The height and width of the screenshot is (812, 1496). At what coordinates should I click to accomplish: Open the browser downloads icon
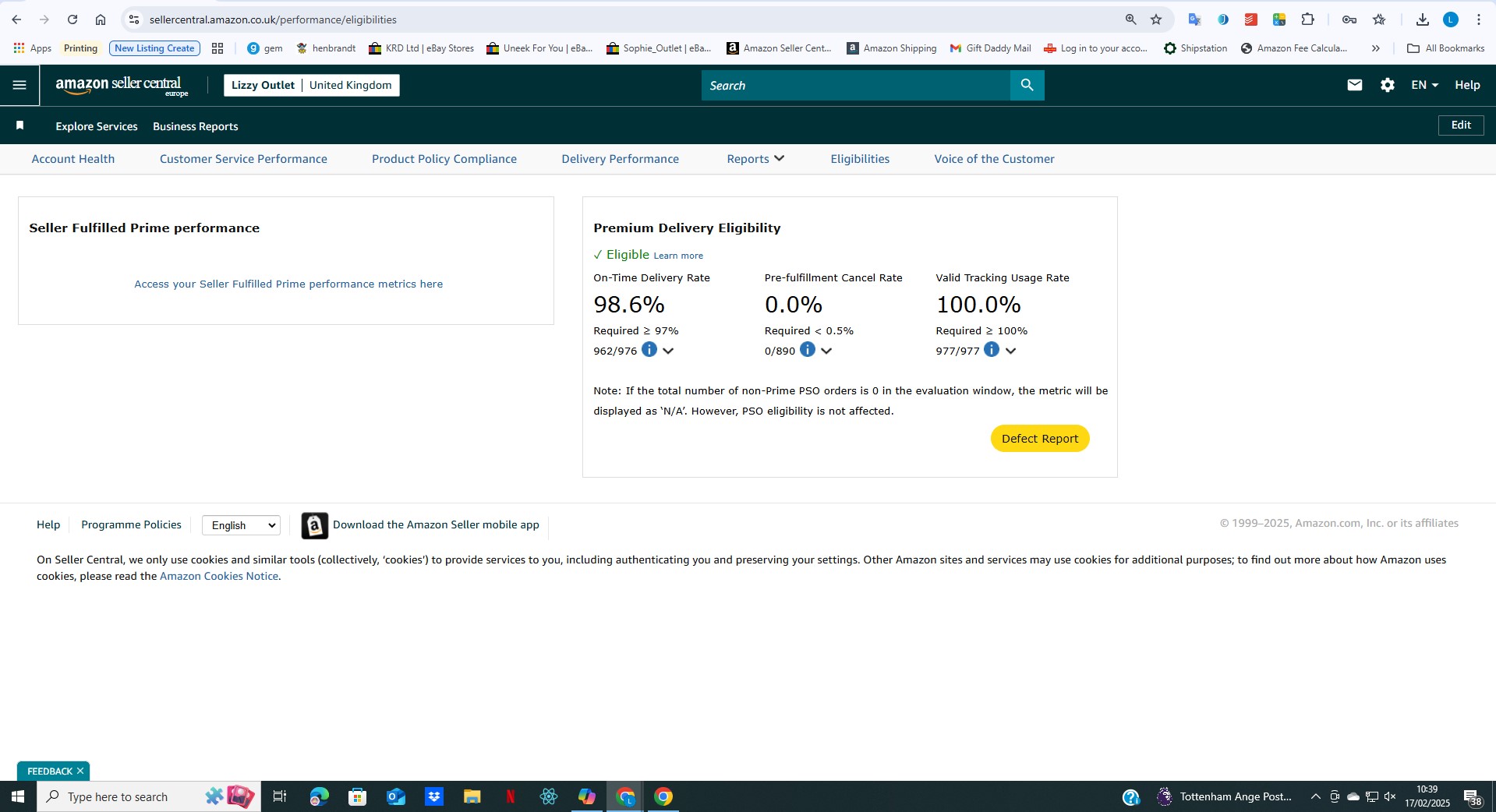[1423, 19]
